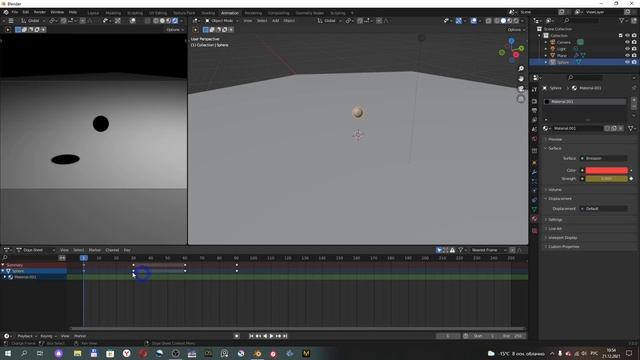
Task: Open the Modifiers wrench properties tab
Action: (534, 172)
